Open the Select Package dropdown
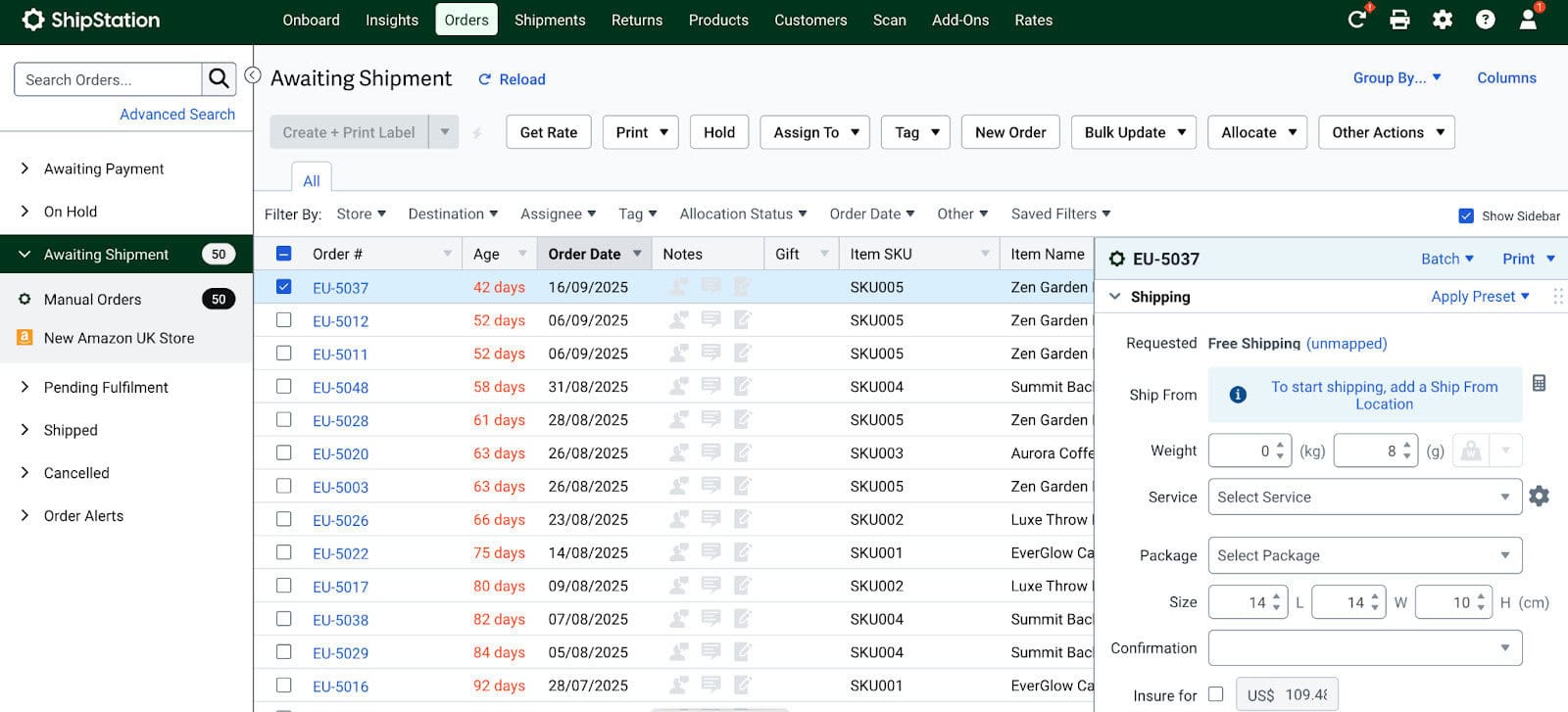Screen dimensions: 1568x712 click(x=1363, y=555)
